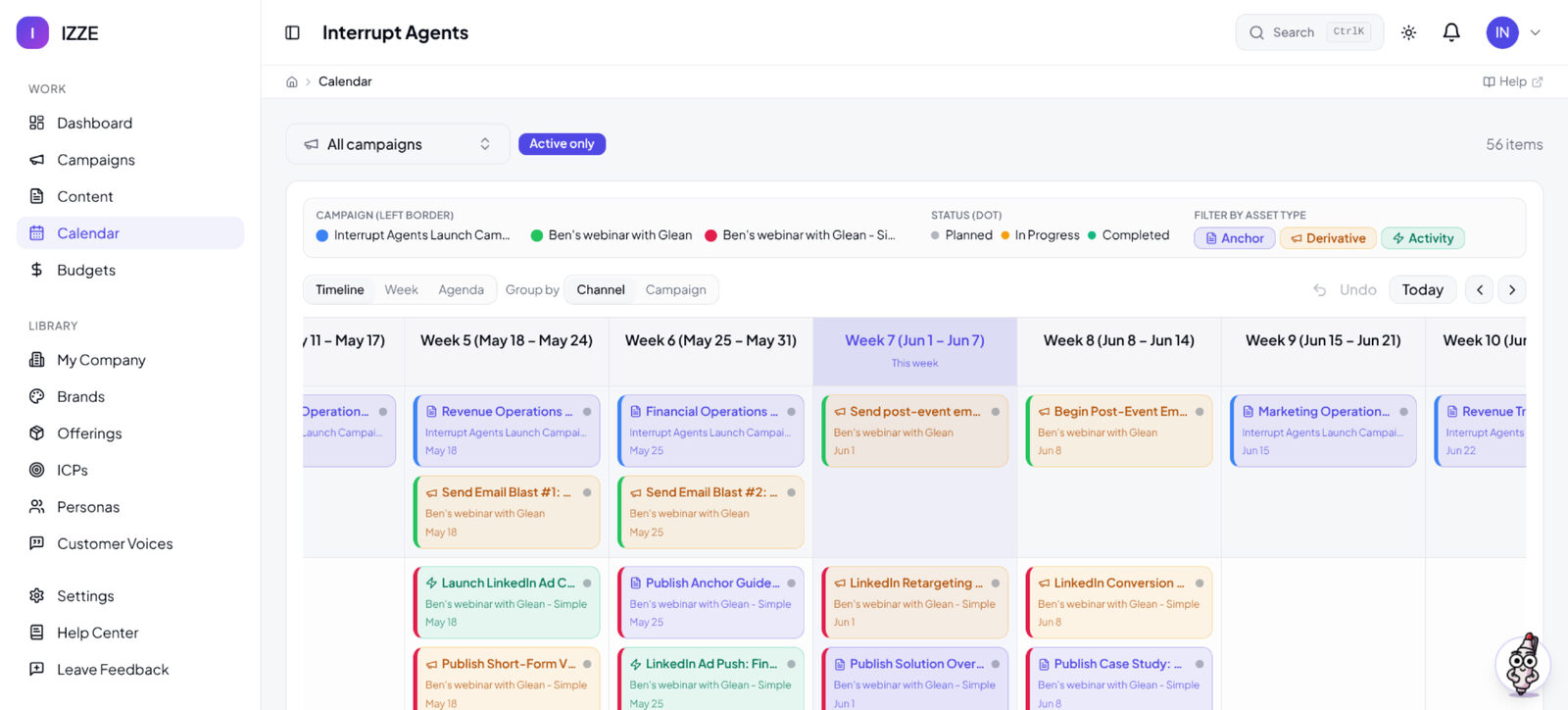Go to next weeks arrow

click(1512, 290)
